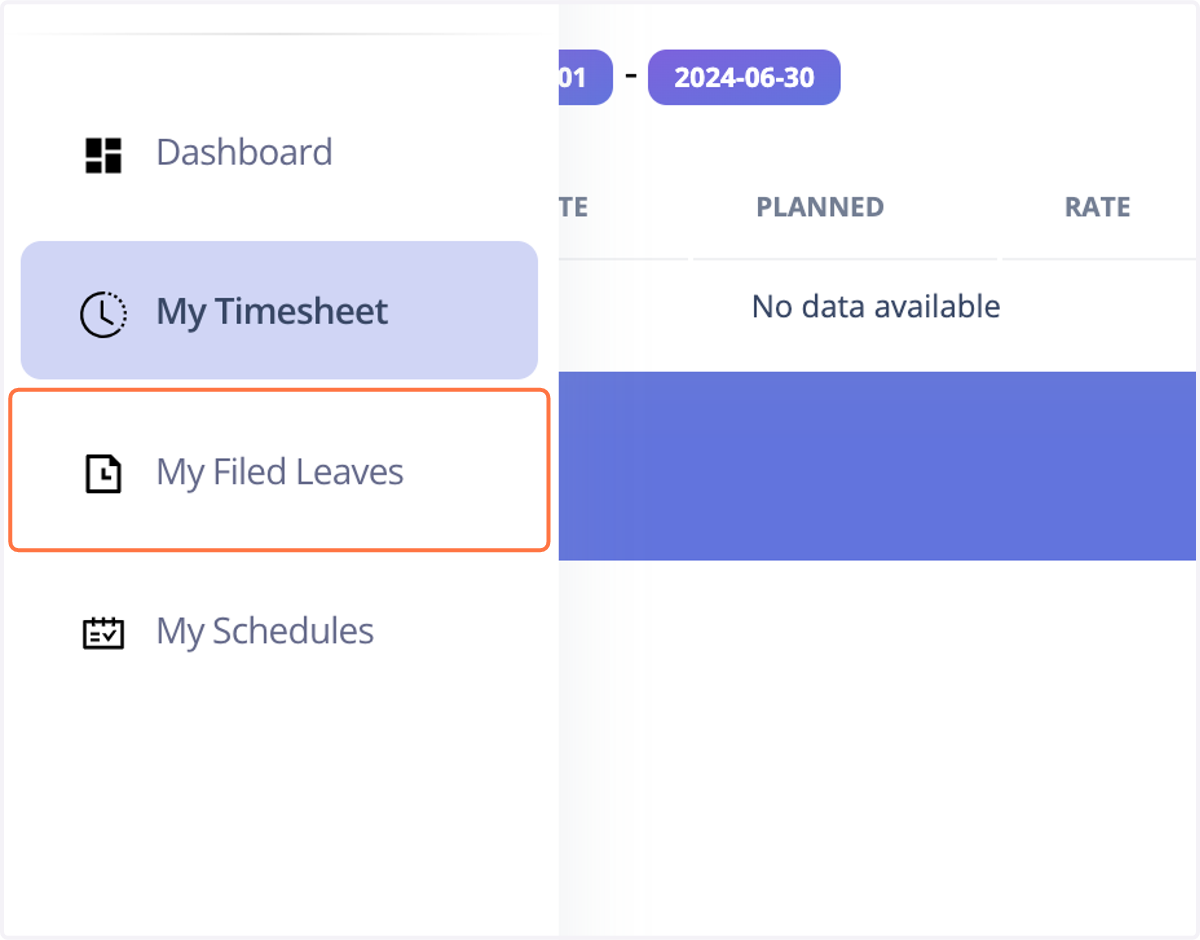Image resolution: width=1200 pixels, height=940 pixels.
Task: Select the My Timesheet text label
Action: (272, 311)
